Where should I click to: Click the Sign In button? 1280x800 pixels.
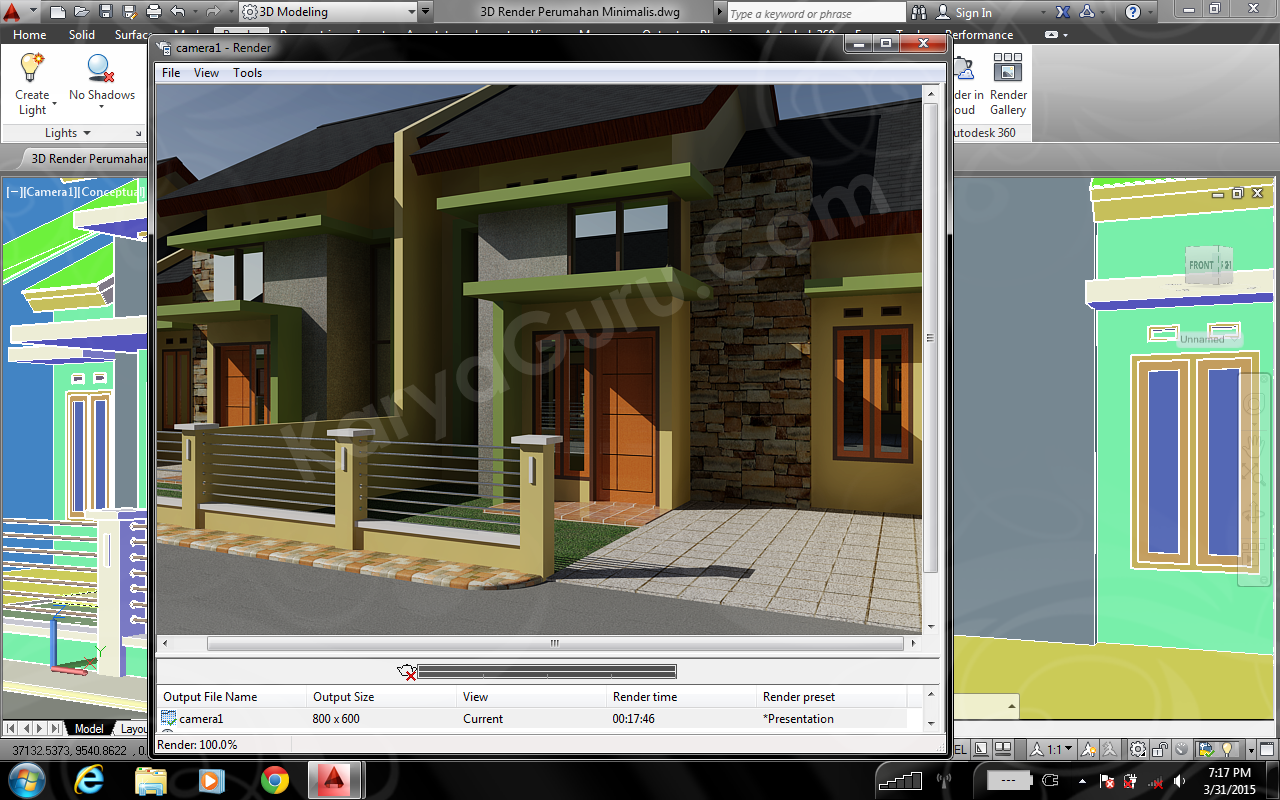coord(964,13)
